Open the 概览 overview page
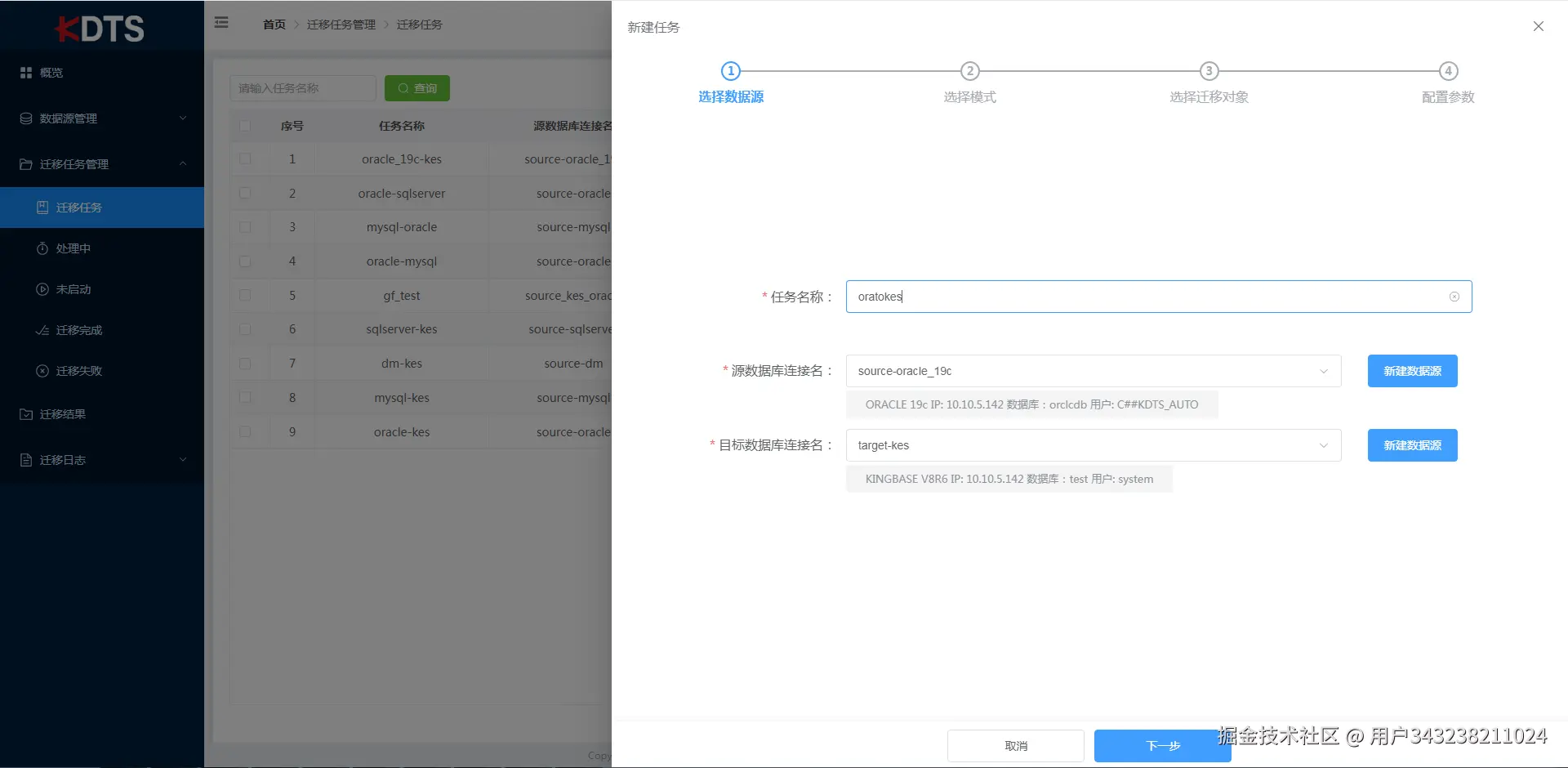The height and width of the screenshot is (768, 1568). (51, 72)
